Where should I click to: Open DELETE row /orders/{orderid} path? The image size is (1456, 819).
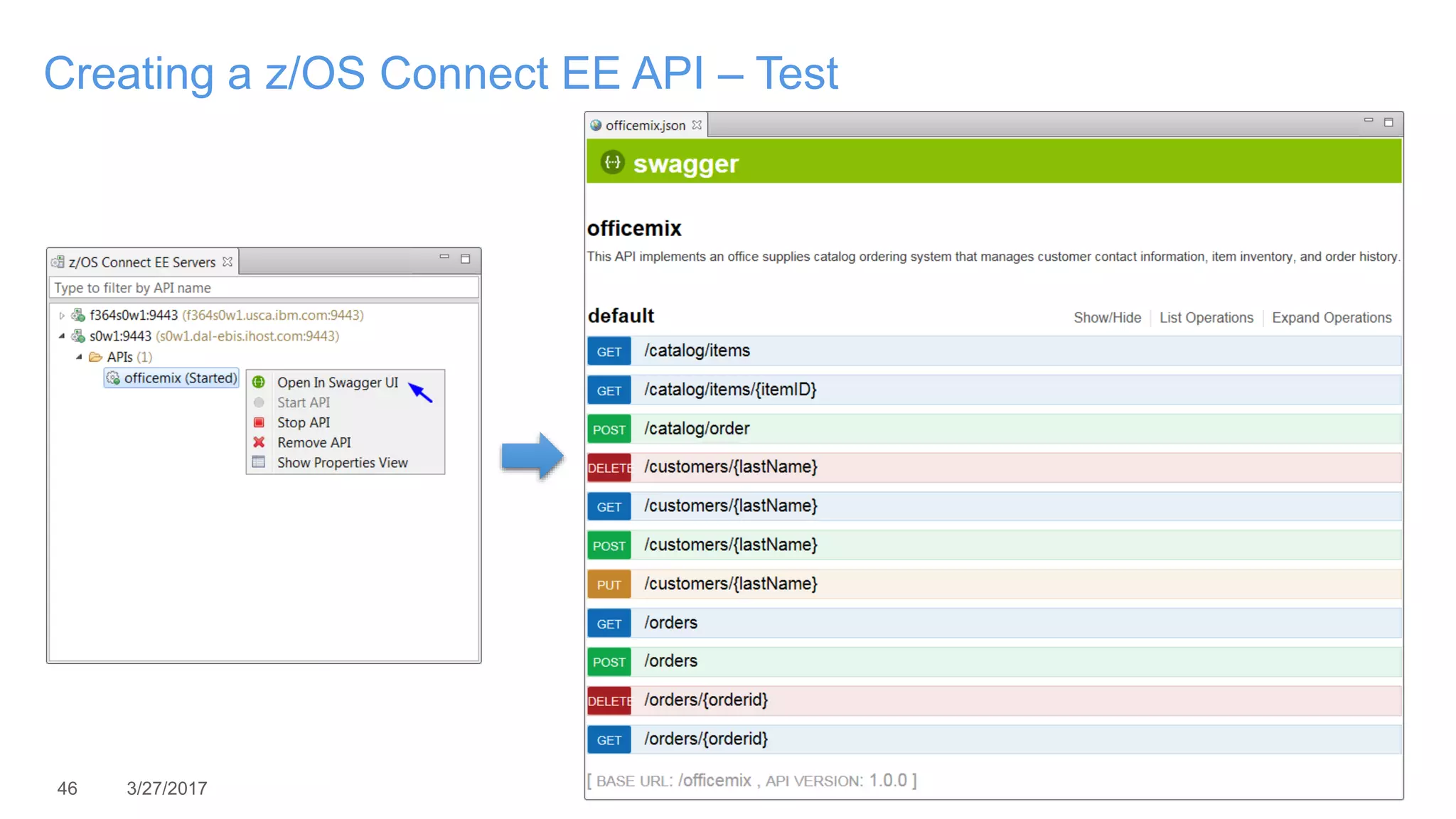706,700
